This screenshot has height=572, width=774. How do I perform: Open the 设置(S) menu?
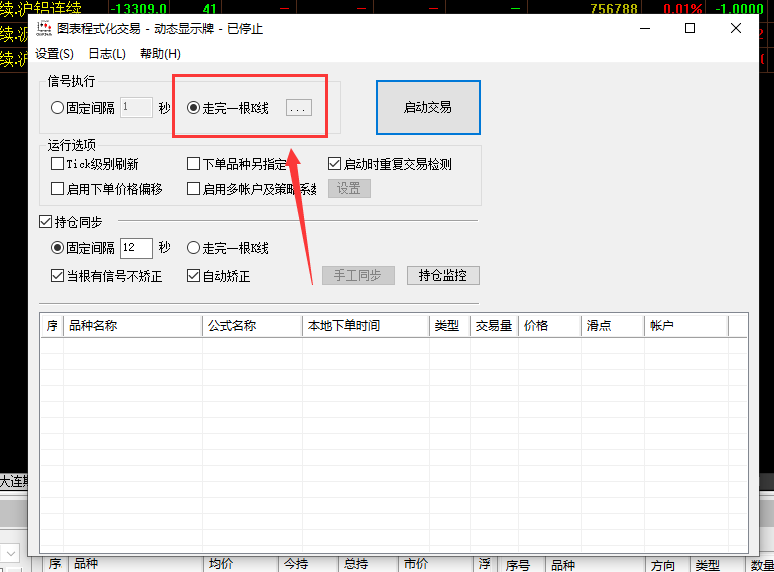coord(54,54)
